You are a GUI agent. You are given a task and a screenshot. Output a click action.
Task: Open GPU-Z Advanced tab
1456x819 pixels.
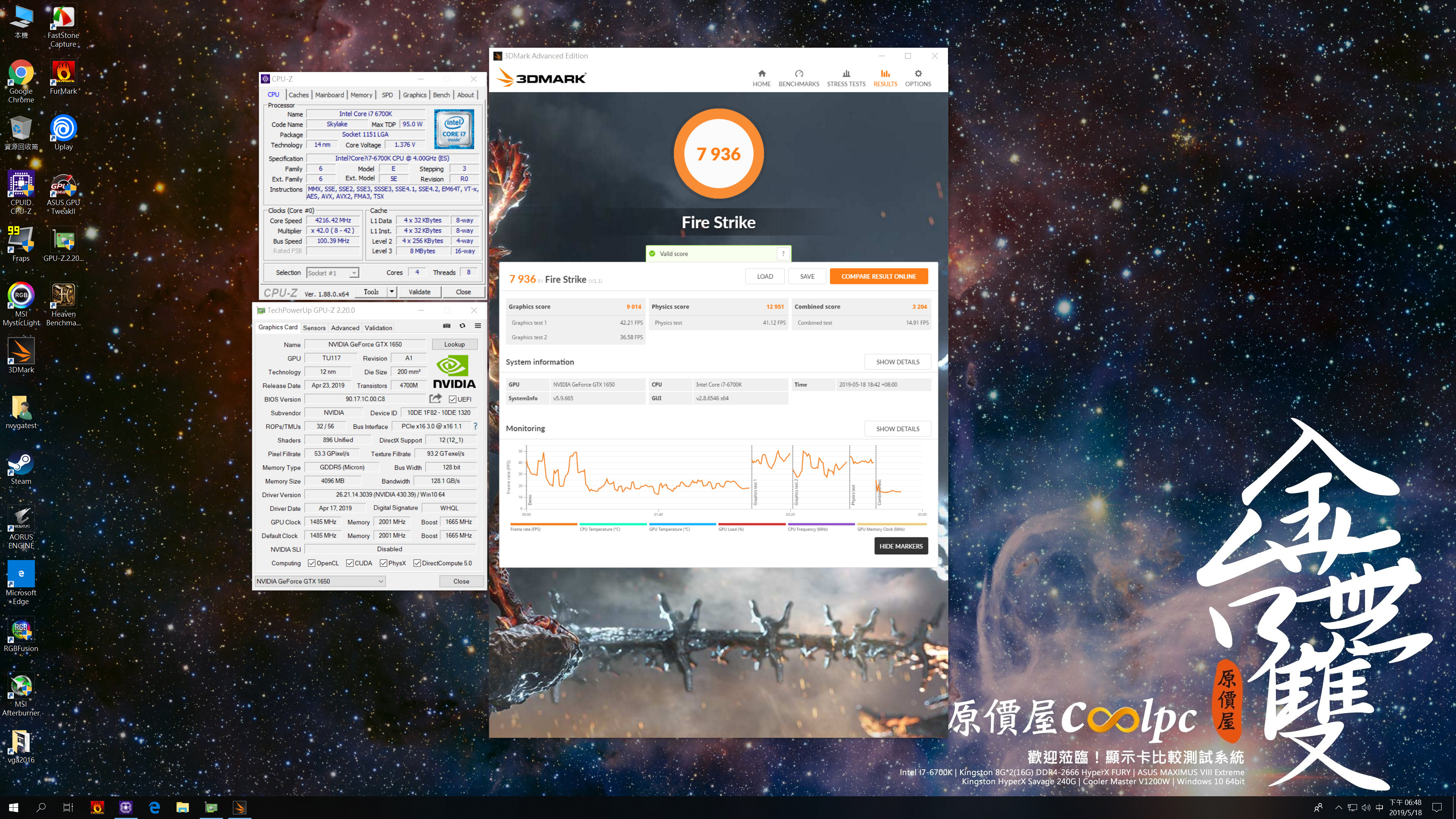pos(345,328)
